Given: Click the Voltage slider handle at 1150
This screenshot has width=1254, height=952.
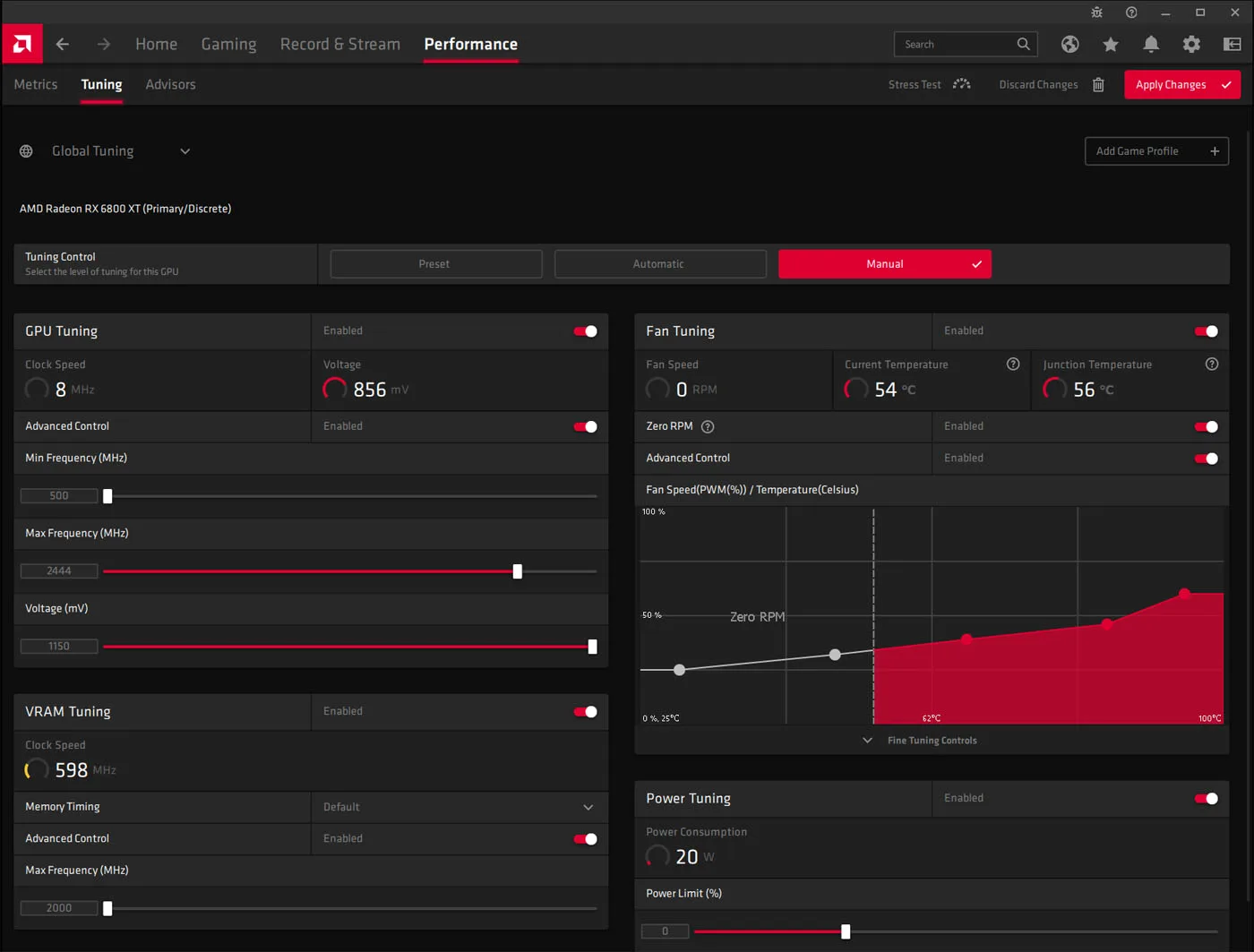Looking at the screenshot, I should 592,647.
